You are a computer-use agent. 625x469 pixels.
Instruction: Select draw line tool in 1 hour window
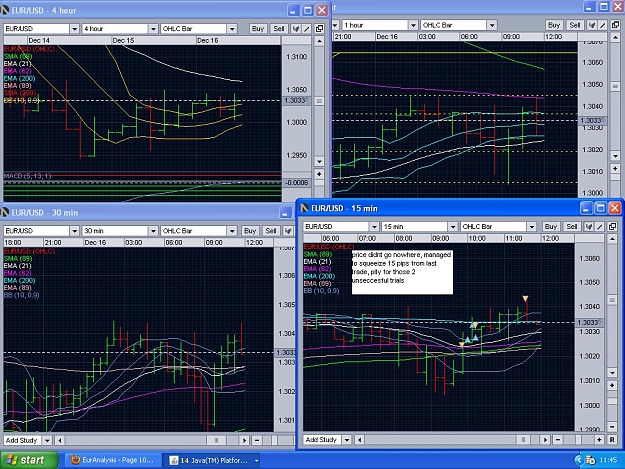tap(603, 25)
